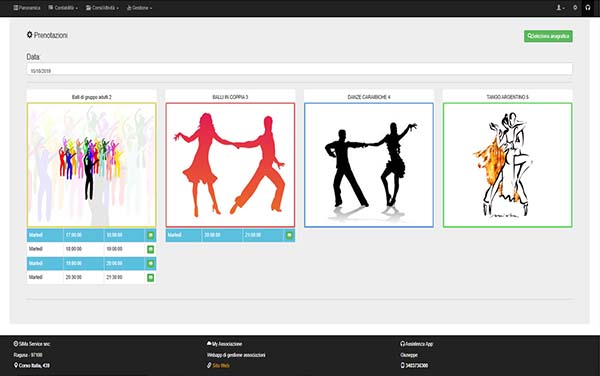Select the Balli di gruppo adulti image
The image size is (600, 376).
[91, 165]
